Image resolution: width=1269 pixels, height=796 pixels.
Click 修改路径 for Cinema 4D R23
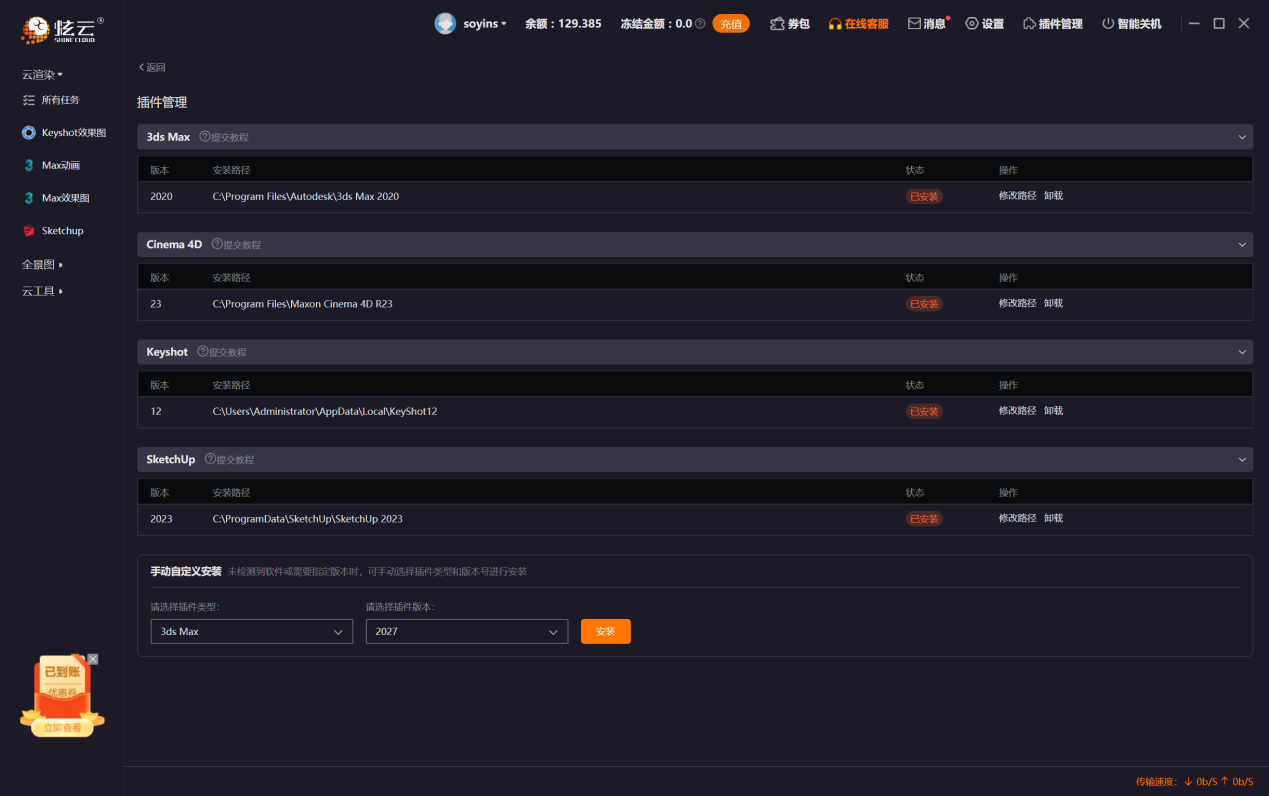(1017, 303)
